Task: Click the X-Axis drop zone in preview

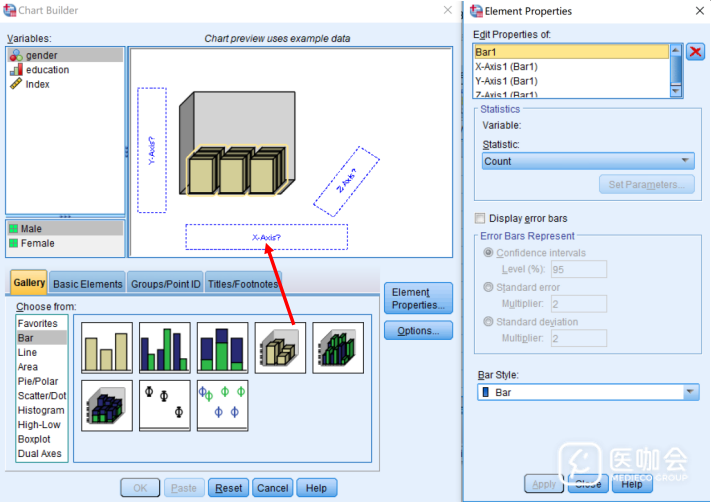Action: [x=266, y=237]
